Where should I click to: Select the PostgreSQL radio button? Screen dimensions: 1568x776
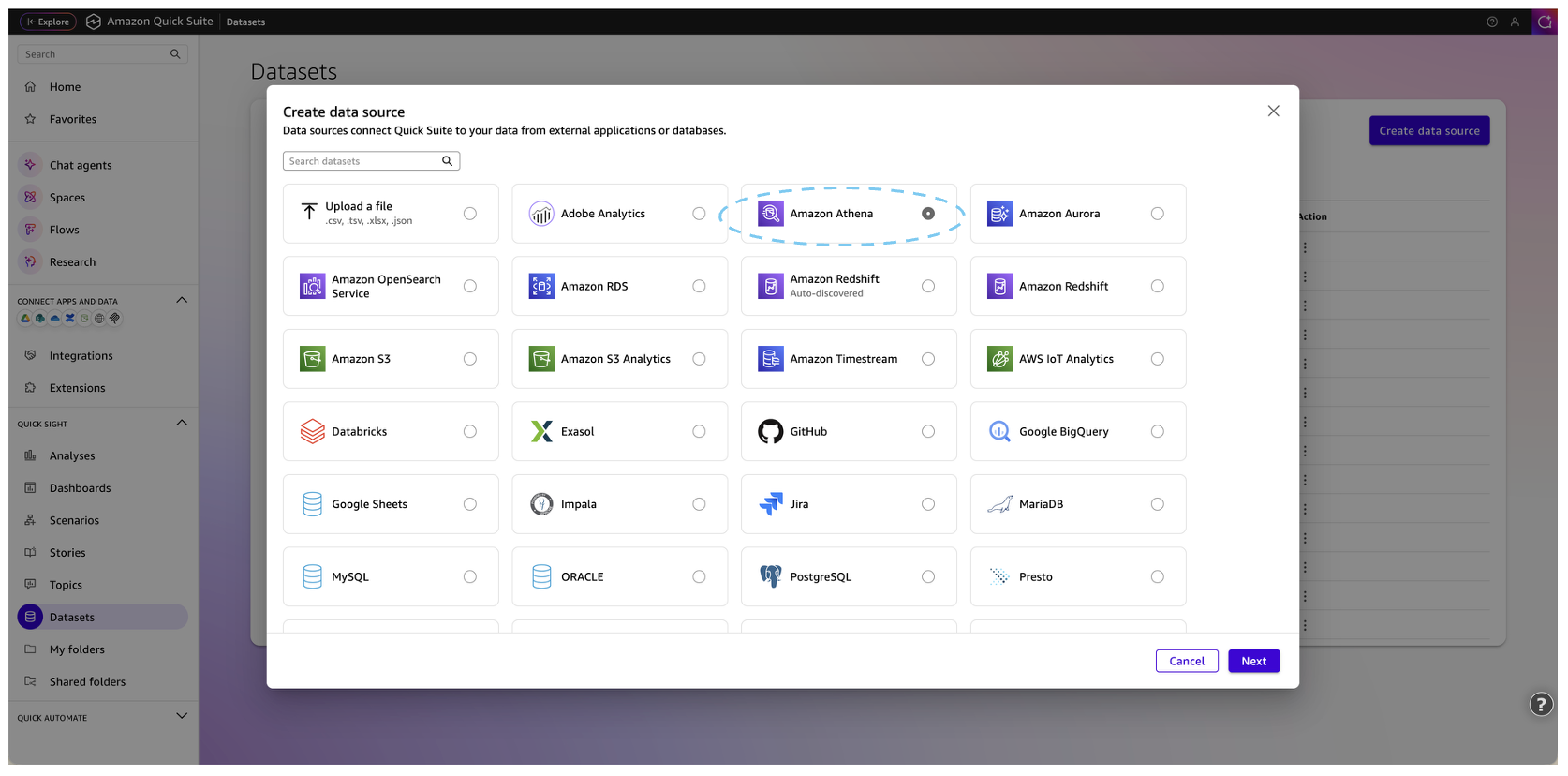(x=928, y=576)
